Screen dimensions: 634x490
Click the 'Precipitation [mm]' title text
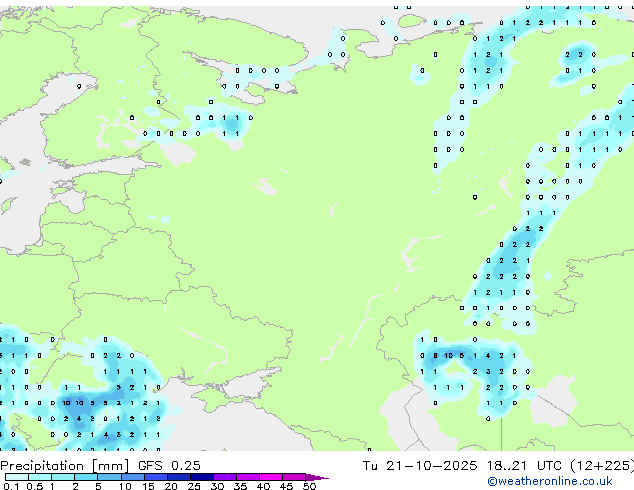tap(65, 466)
